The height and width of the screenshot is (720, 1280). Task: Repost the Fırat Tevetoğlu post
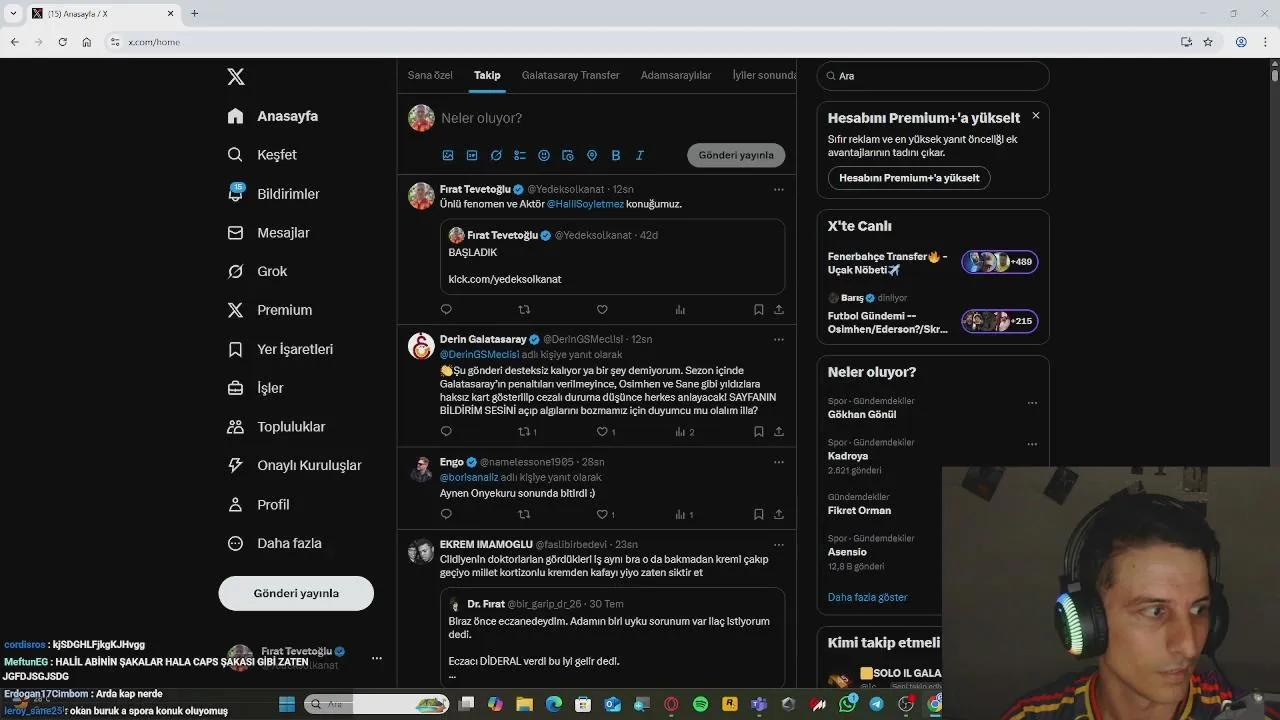(524, 310)
